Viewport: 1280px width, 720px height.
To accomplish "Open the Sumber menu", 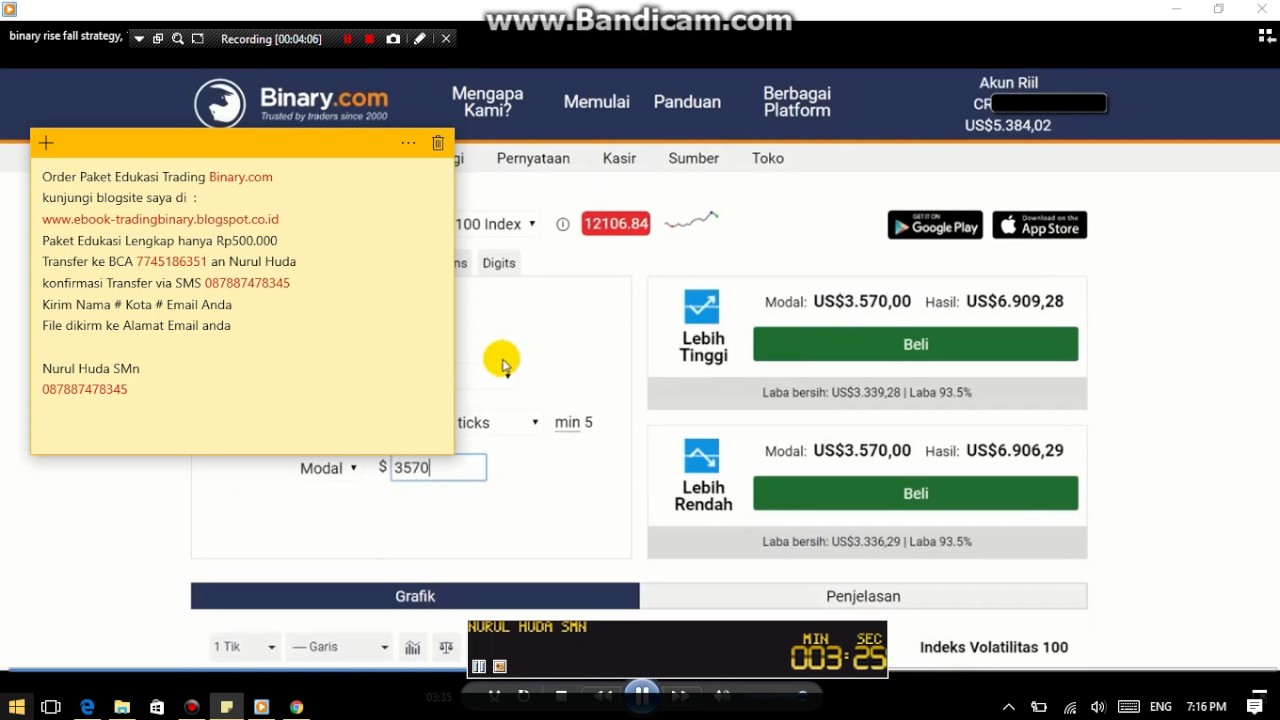I will [693, 158].
